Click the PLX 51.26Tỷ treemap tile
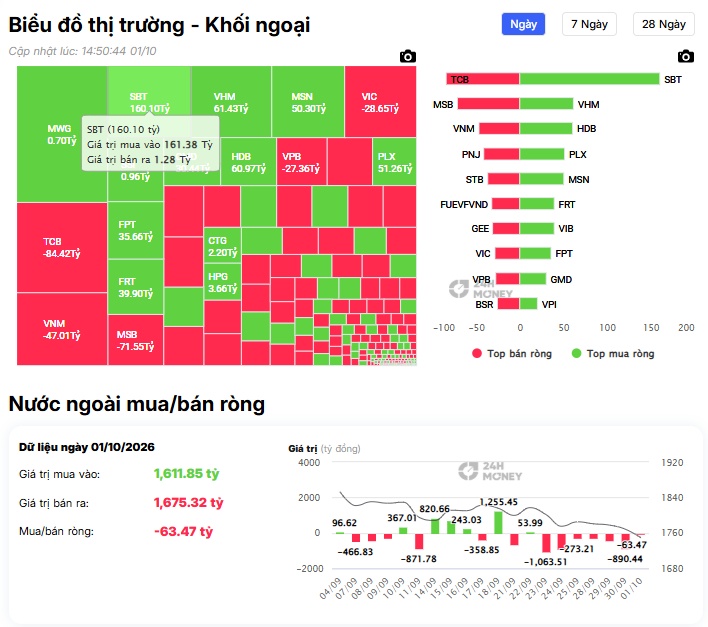This screenshot has height=627, width=708. [394, 162]
